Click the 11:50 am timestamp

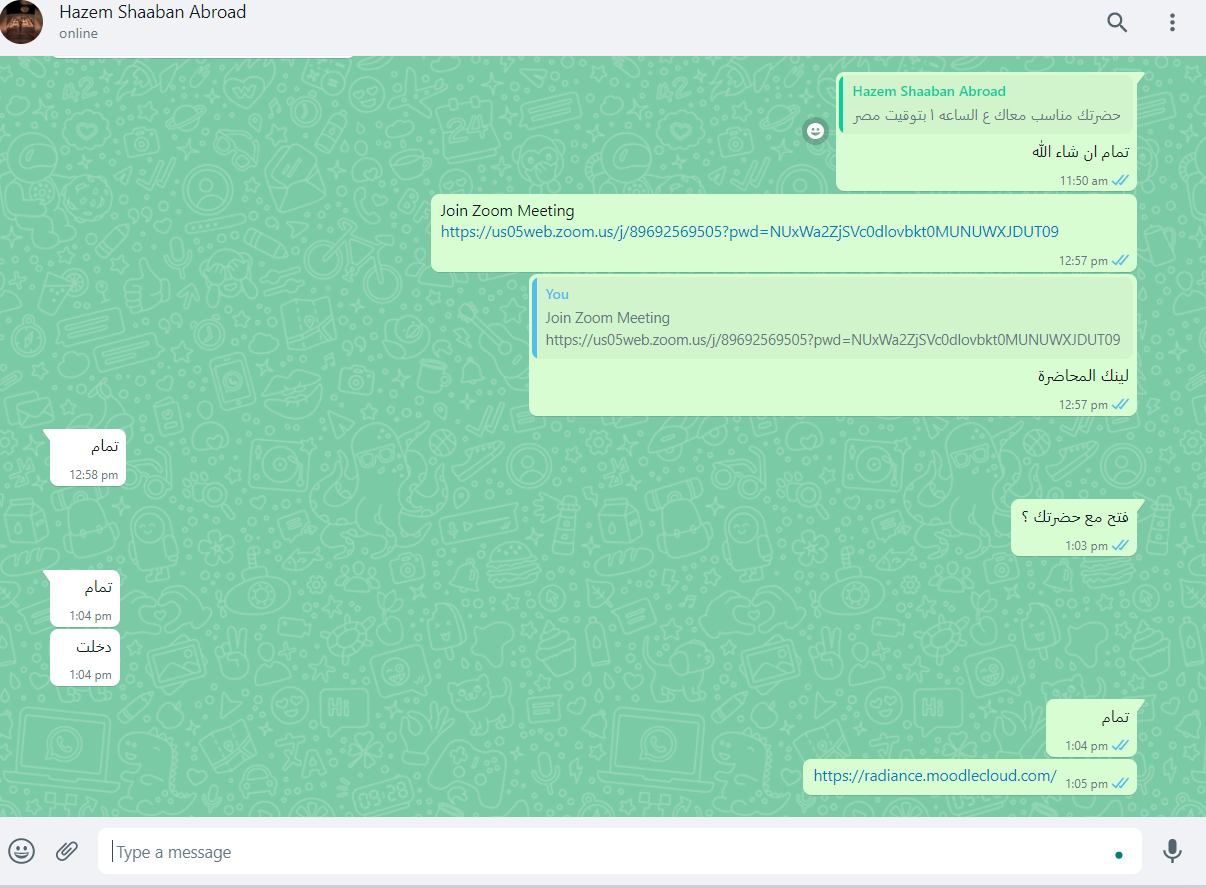coord(1084,181)
